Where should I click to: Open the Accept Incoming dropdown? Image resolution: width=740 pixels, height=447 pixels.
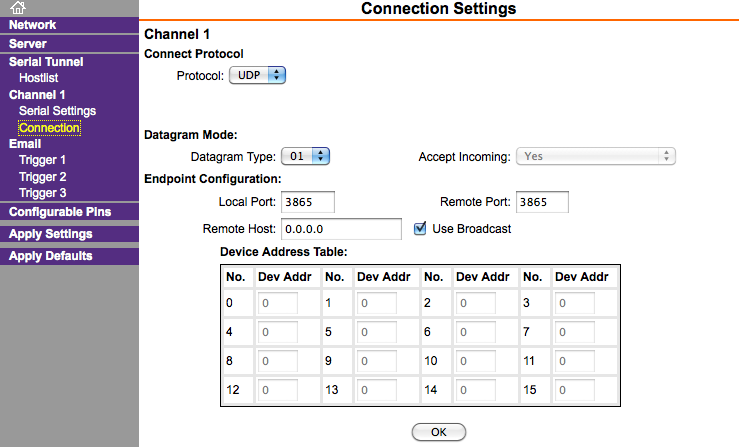coord(596,156)
